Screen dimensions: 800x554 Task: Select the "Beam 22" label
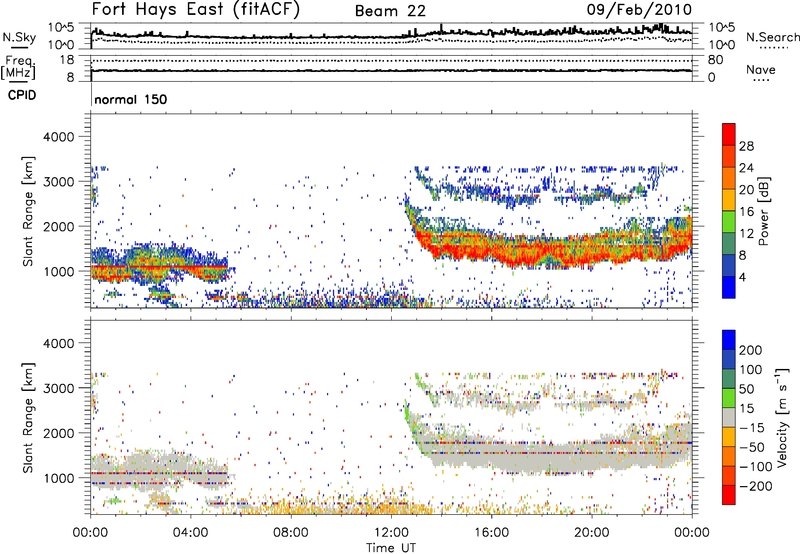[390, 11]
